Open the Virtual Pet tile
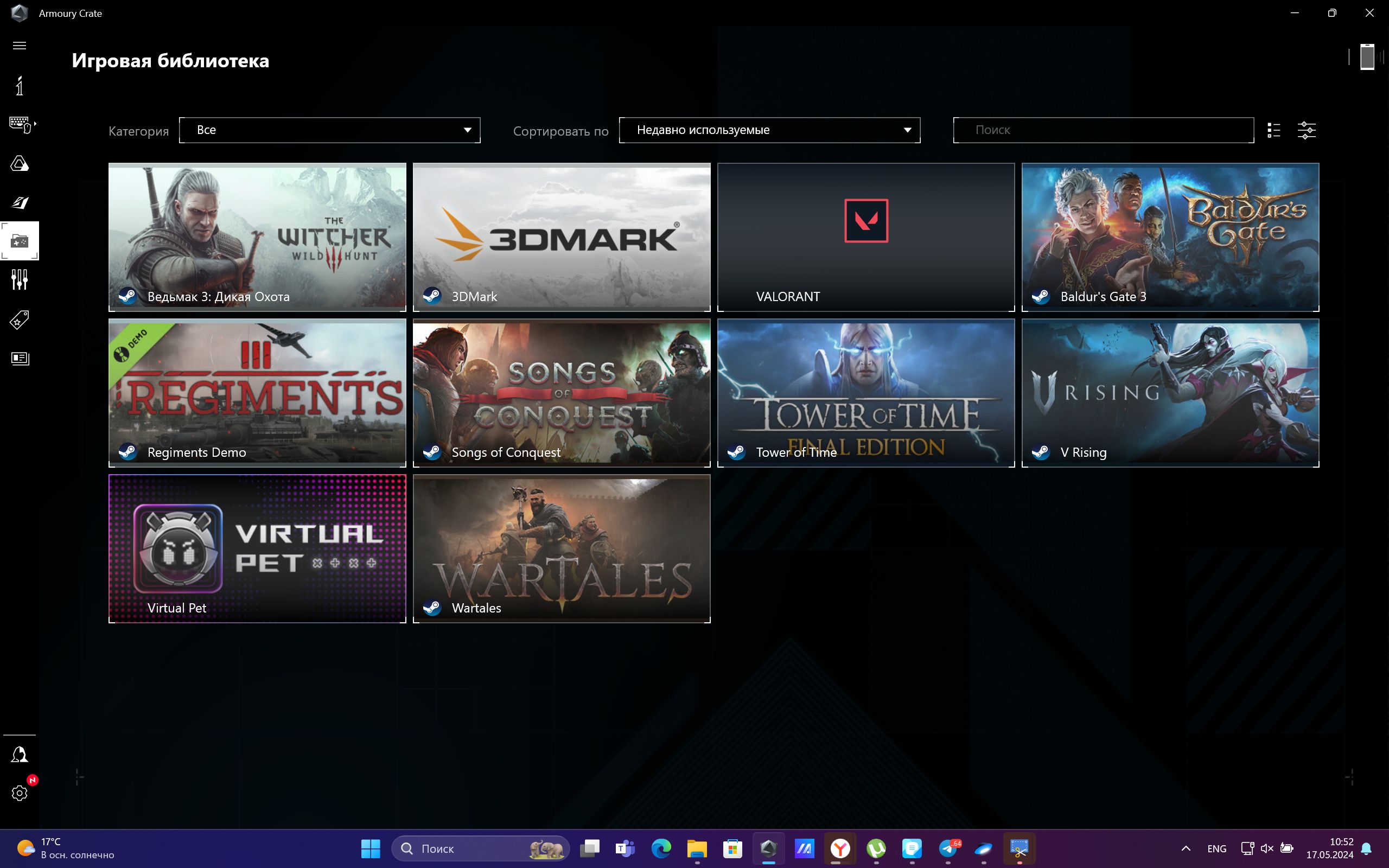 click(x=257, y=548)
